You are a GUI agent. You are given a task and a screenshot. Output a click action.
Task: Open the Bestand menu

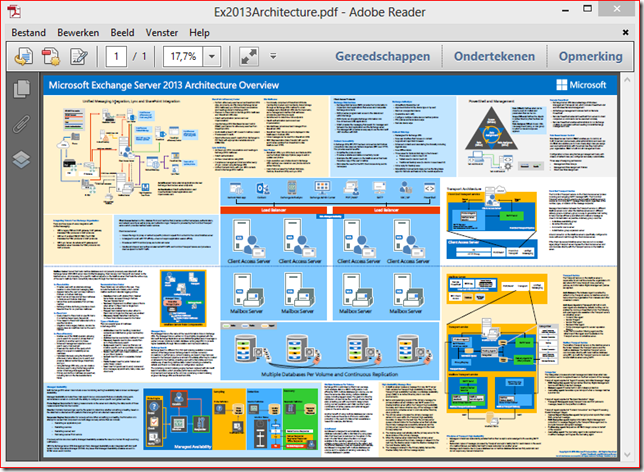pyautogui.click(x=28, y=32)
